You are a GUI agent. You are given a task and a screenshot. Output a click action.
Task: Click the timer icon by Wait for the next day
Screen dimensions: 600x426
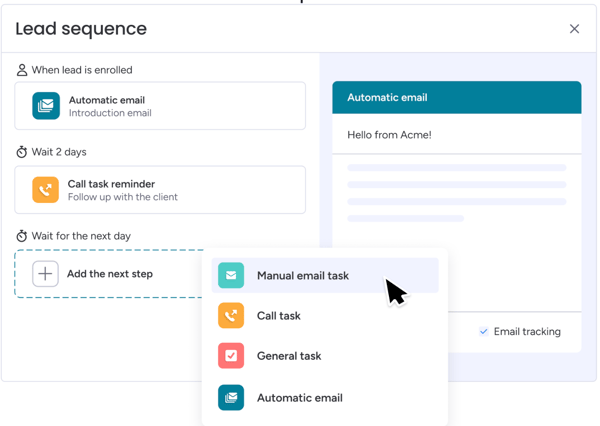tap(22, 236)
